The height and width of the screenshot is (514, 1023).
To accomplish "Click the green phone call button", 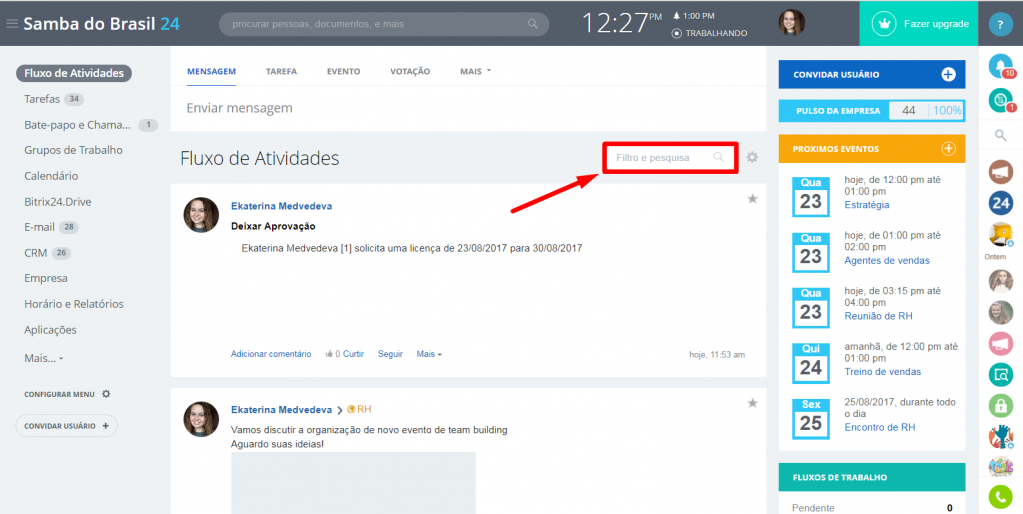I will (1000, 498).
